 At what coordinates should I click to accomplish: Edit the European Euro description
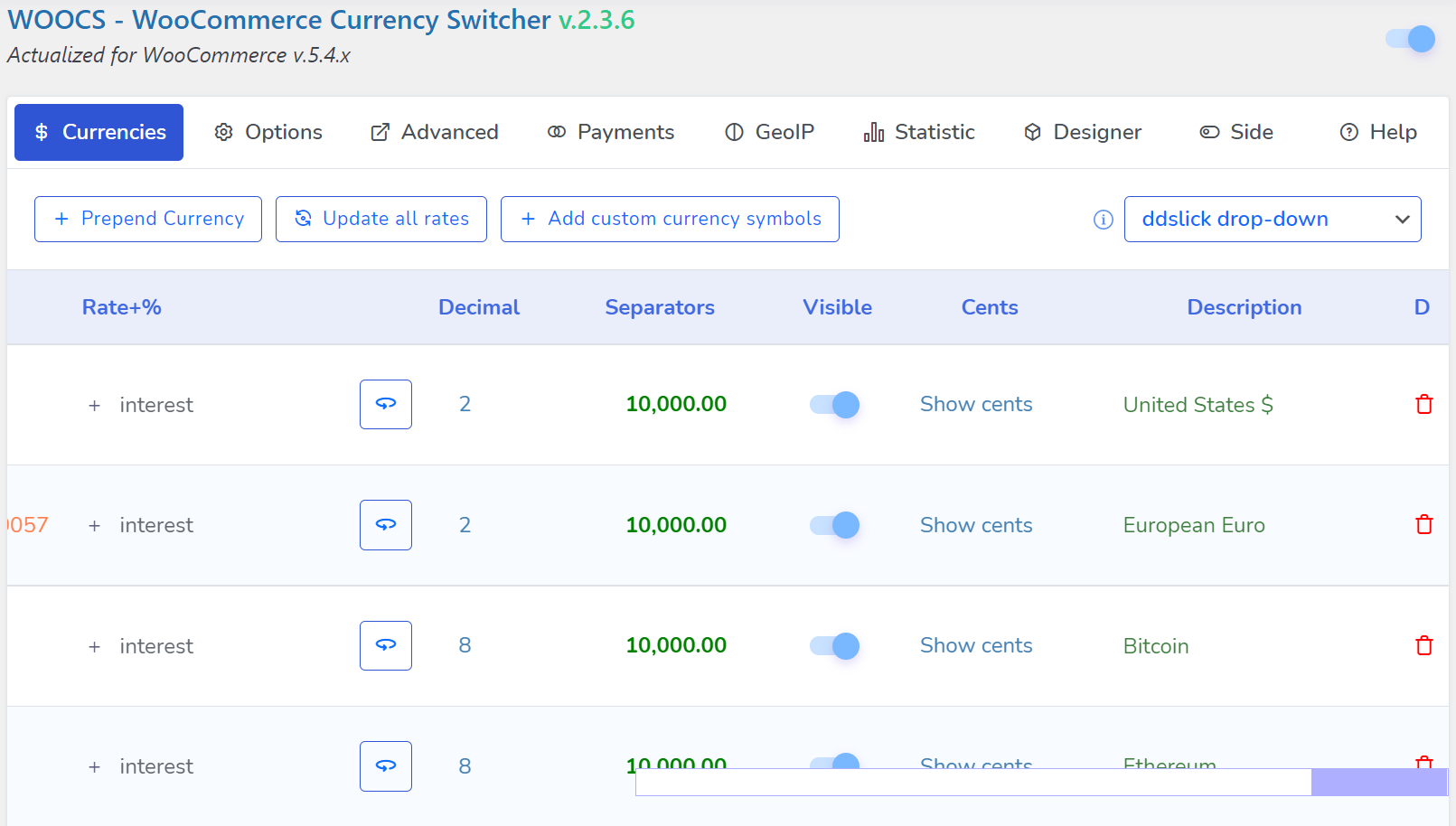(x=1194, y=525)
